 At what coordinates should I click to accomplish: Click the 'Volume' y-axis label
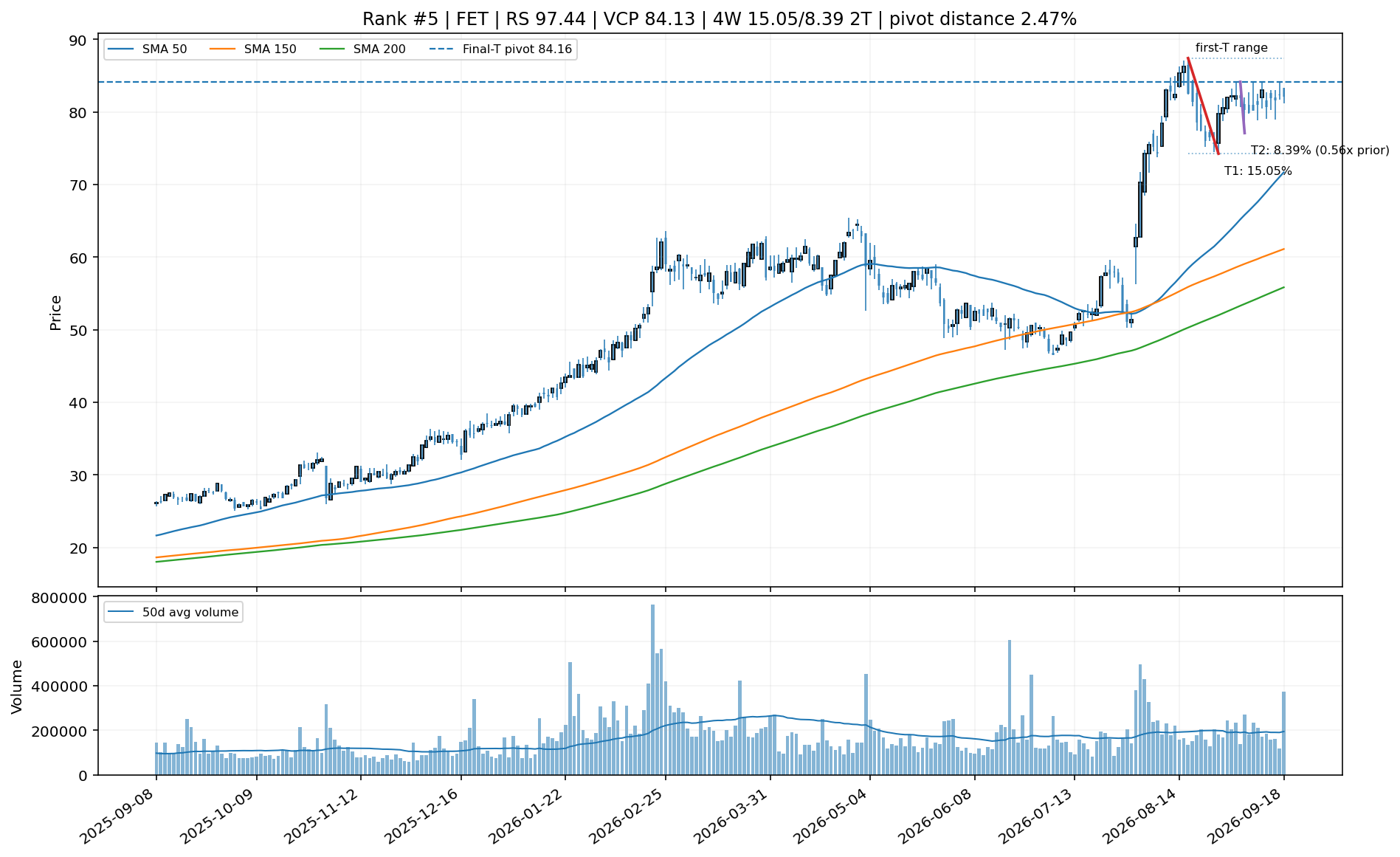click(17, 686)
